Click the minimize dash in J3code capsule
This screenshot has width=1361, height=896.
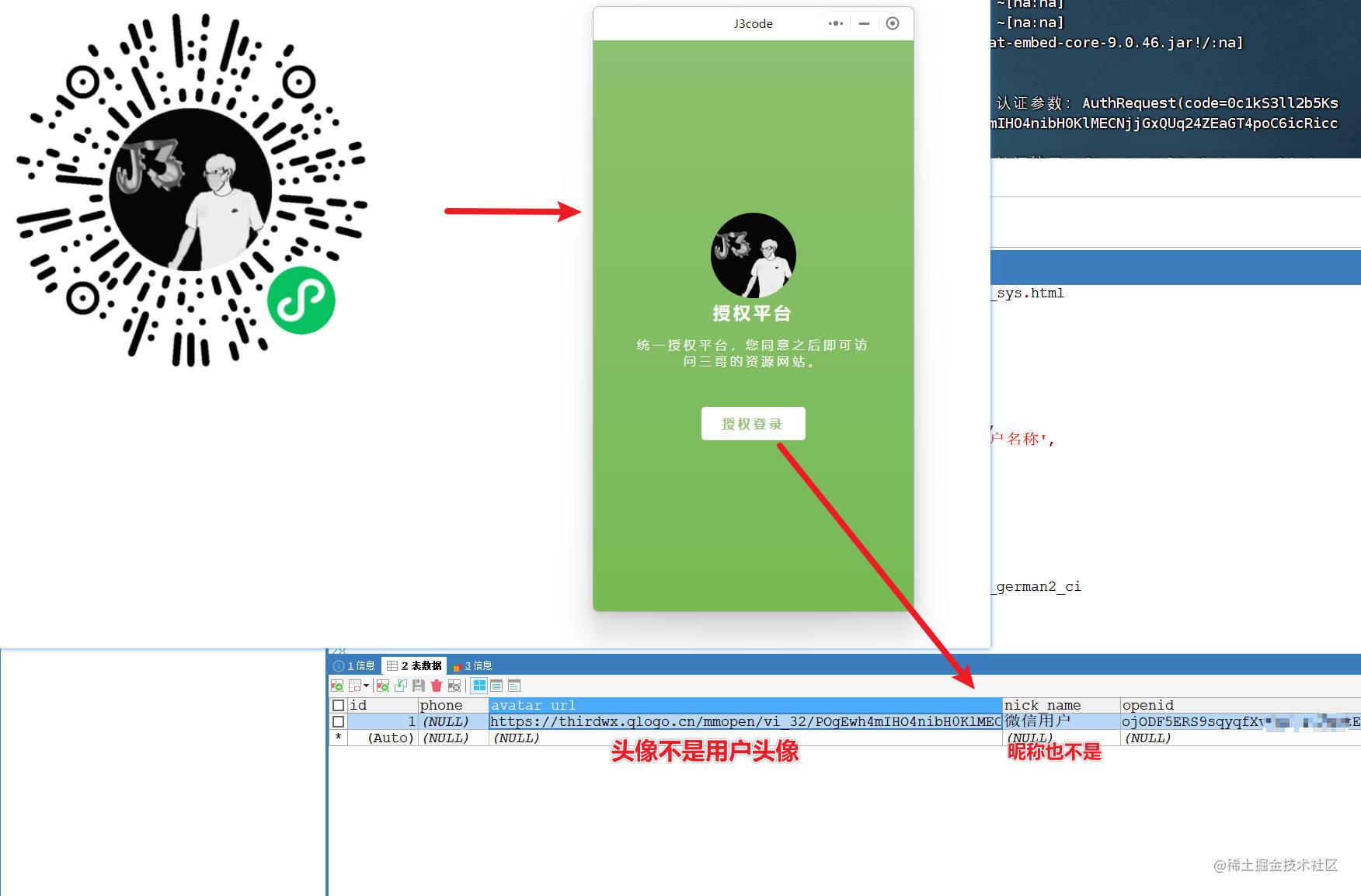tap(864, 23)
